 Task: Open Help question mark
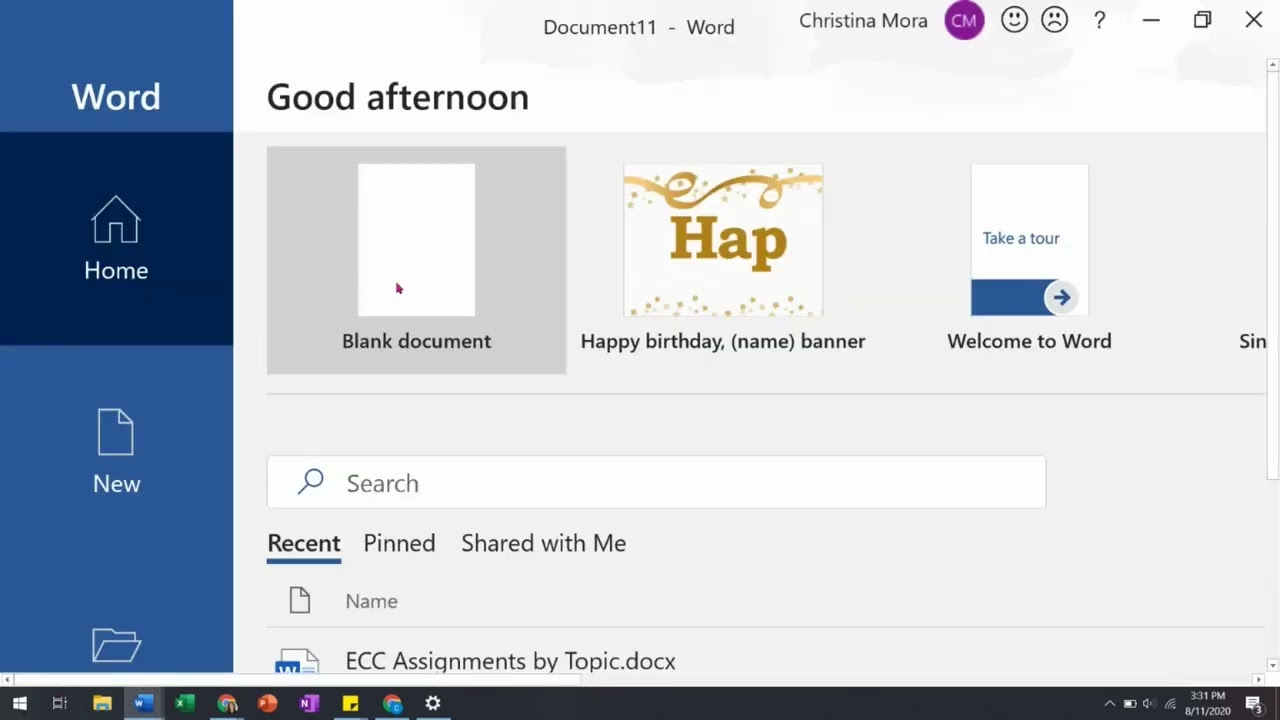(1099, 20)
